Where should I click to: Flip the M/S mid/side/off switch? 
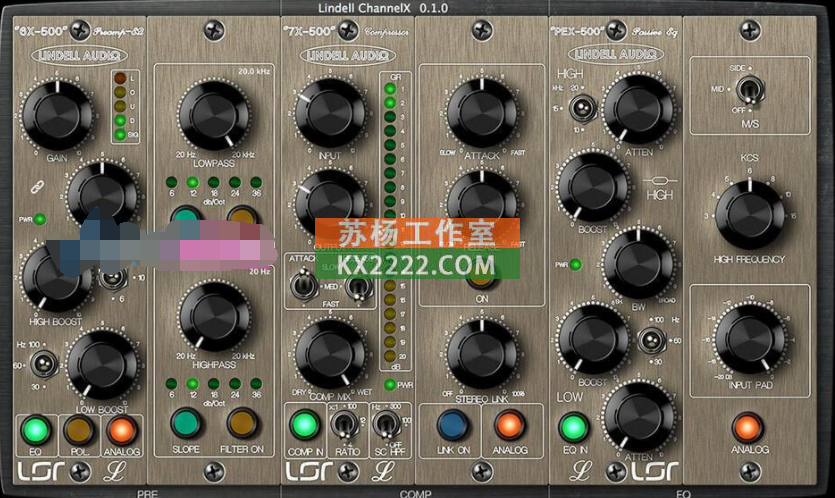pyautogui.click(x=750, y=91)
